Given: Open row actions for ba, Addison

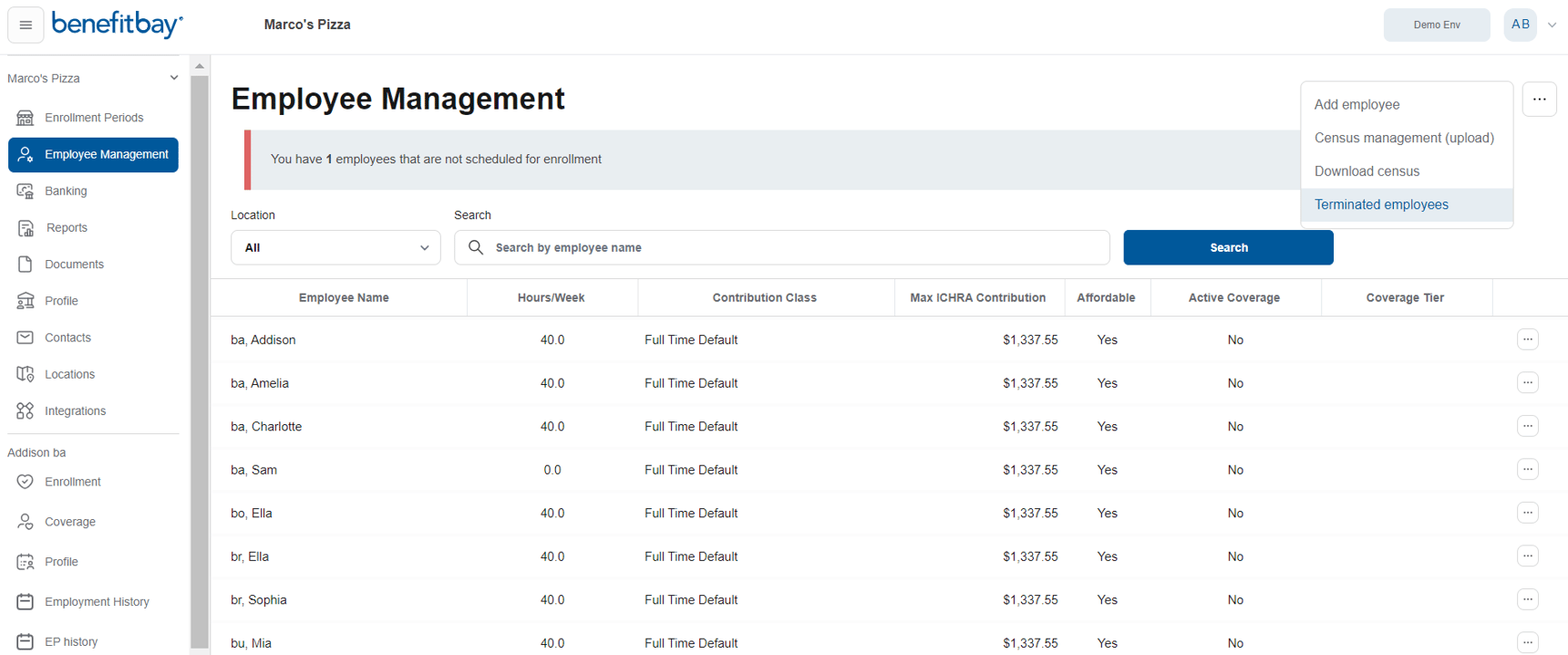Looking at the screenshot, I should coord(1527,339).
